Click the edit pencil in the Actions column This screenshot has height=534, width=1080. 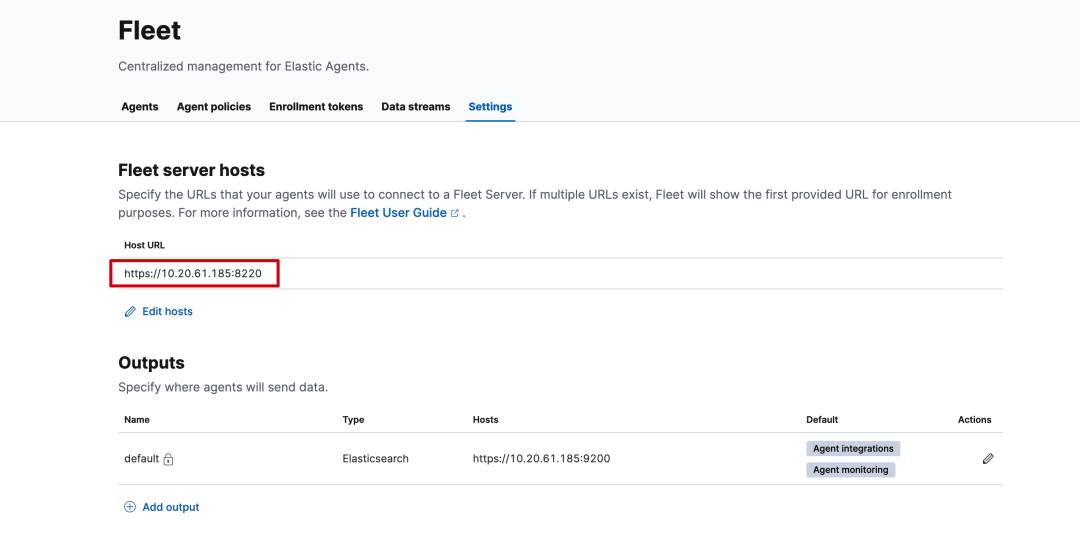(988, 459)
